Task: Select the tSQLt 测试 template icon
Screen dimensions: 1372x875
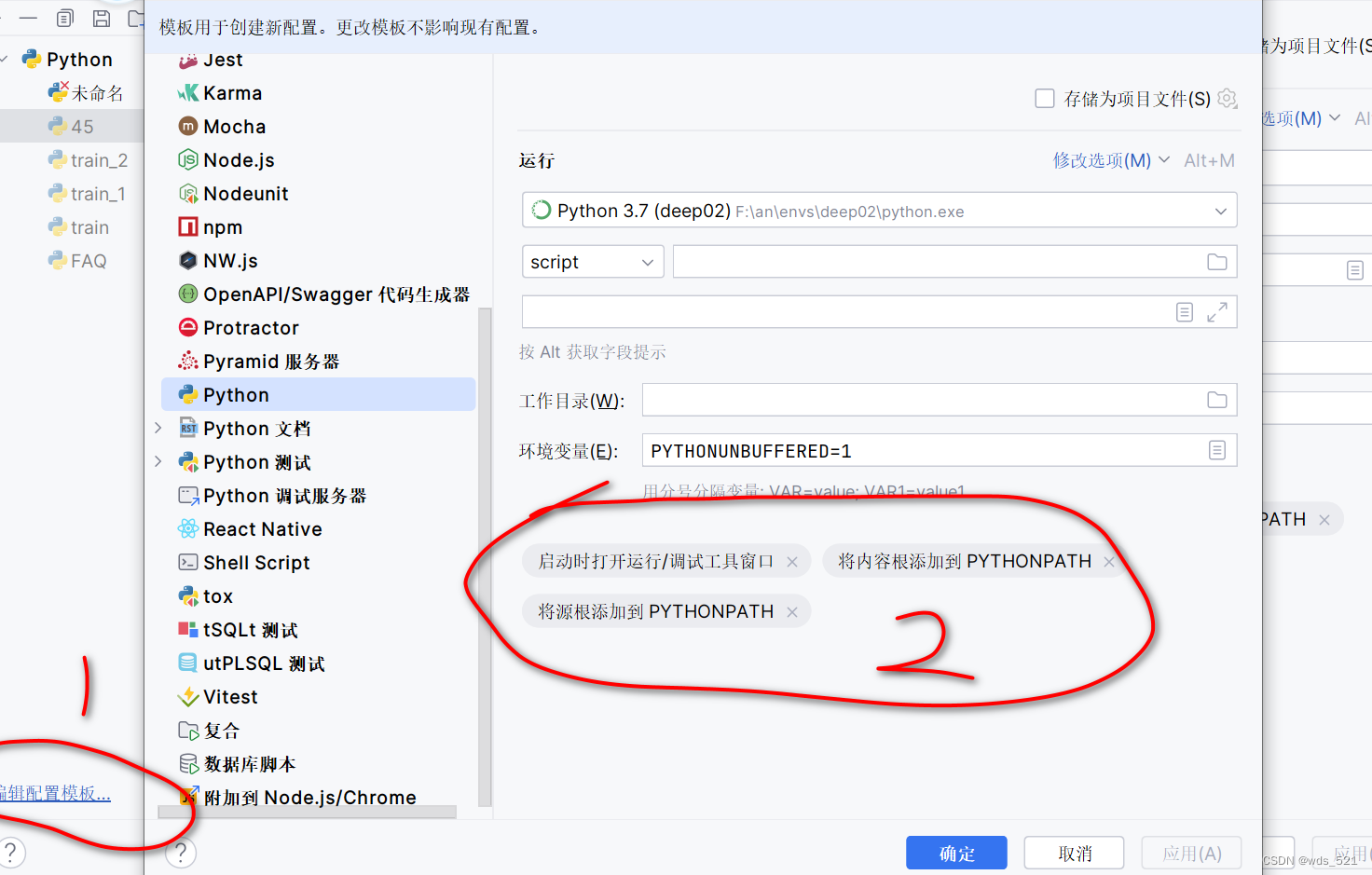Action: pos(188,630)
